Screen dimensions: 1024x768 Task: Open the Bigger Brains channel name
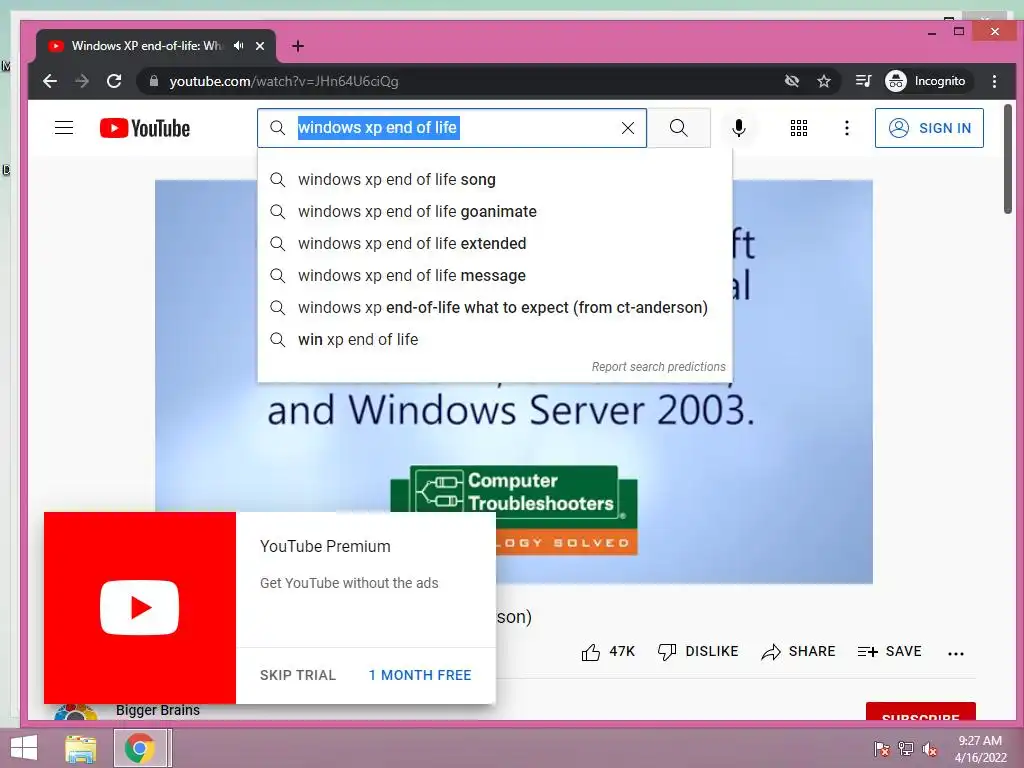[158, 710]
